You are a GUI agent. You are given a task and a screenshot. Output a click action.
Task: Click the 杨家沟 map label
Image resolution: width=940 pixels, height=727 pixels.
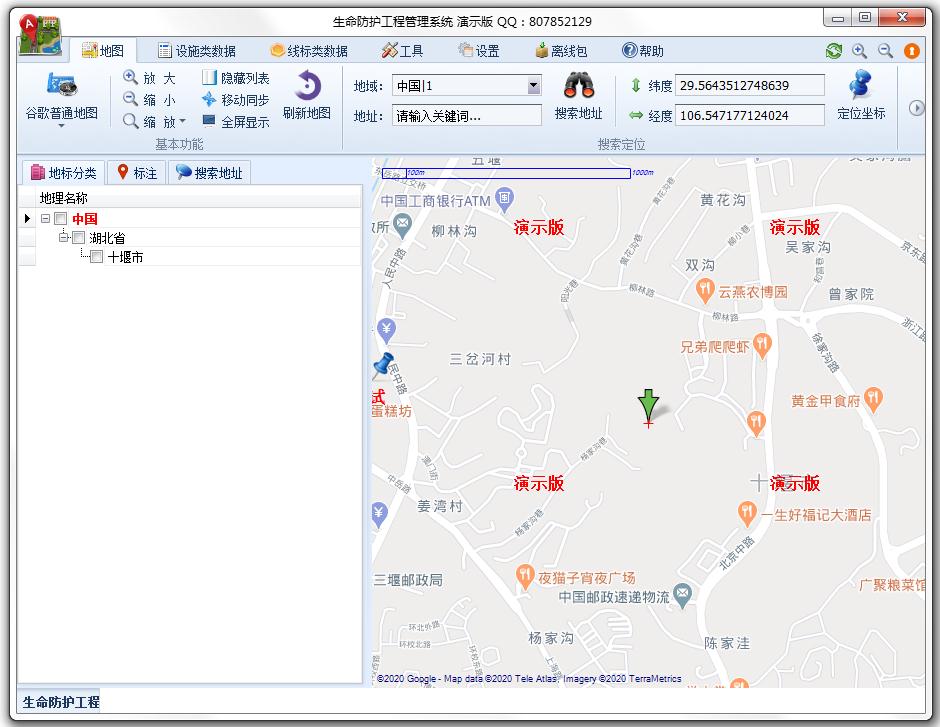(x=550, y=638)
